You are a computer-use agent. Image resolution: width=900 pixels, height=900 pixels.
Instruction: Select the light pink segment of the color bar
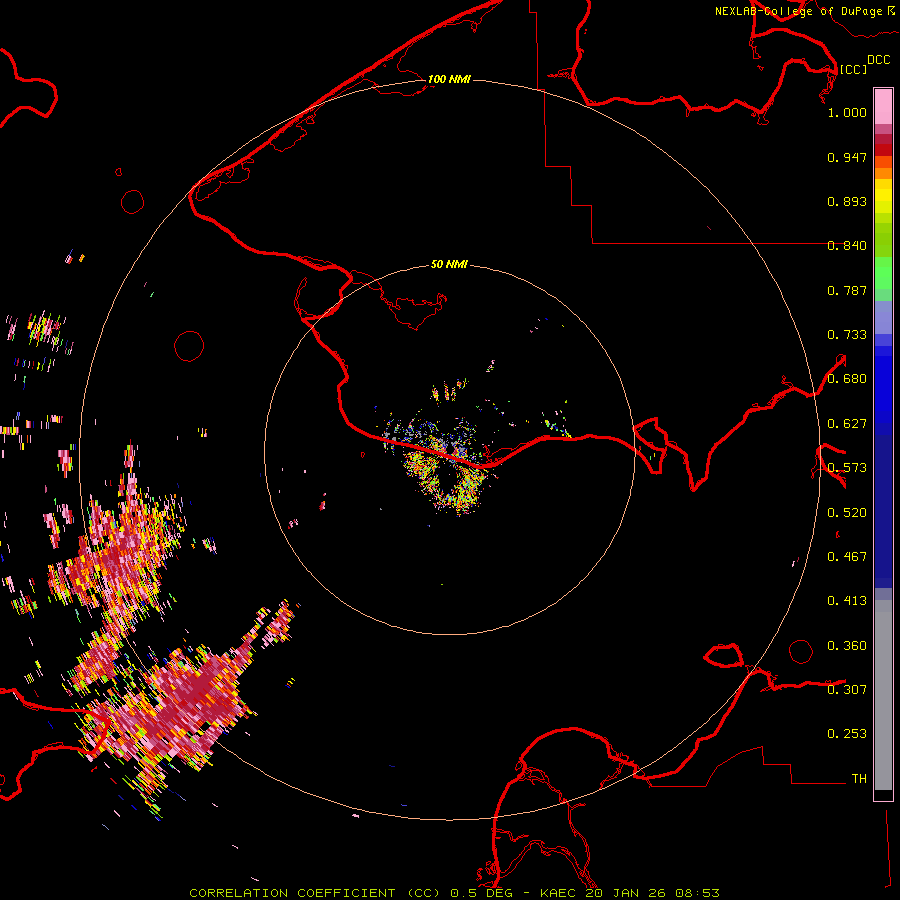pos(883,107)
